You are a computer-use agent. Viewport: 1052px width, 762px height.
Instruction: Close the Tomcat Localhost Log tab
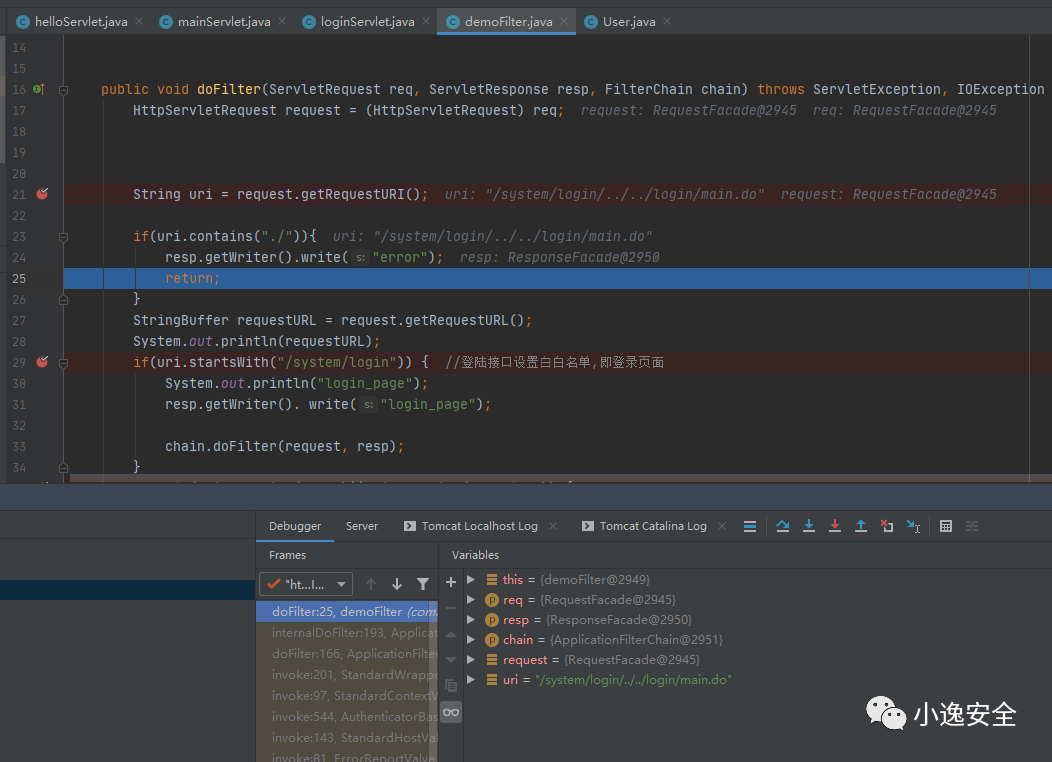(553, 527)
